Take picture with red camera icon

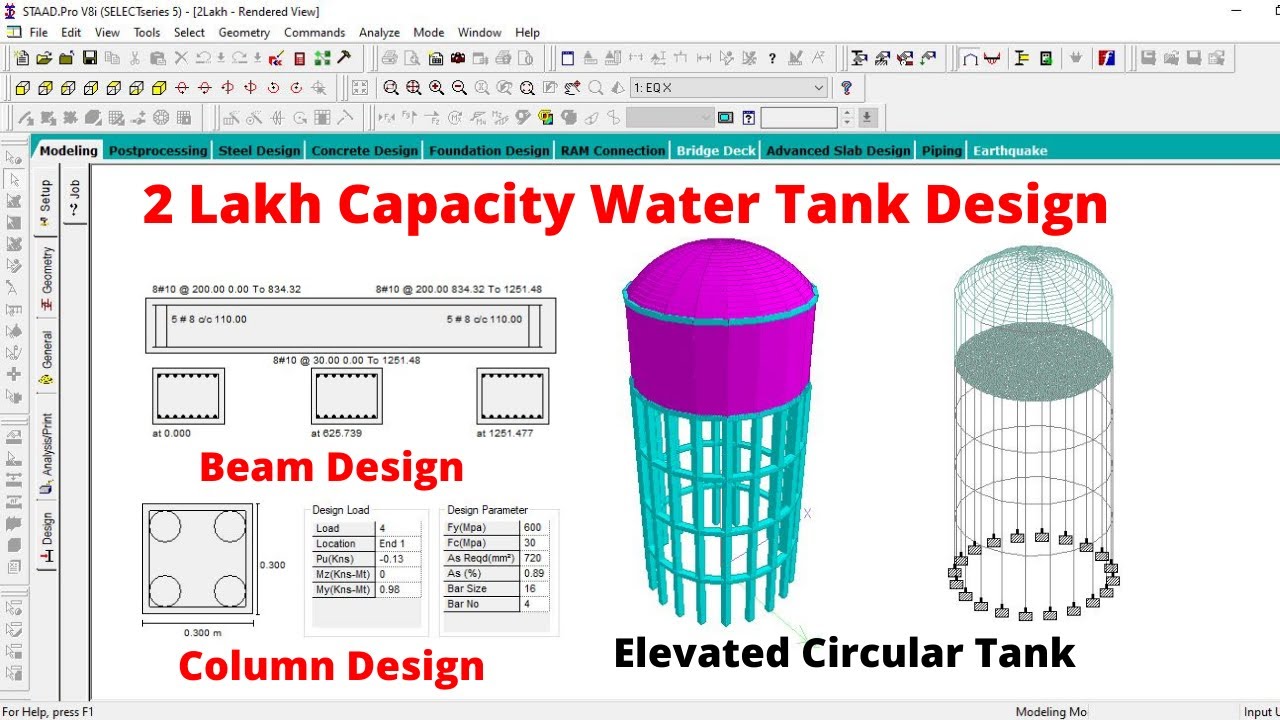tap(458, 58)
